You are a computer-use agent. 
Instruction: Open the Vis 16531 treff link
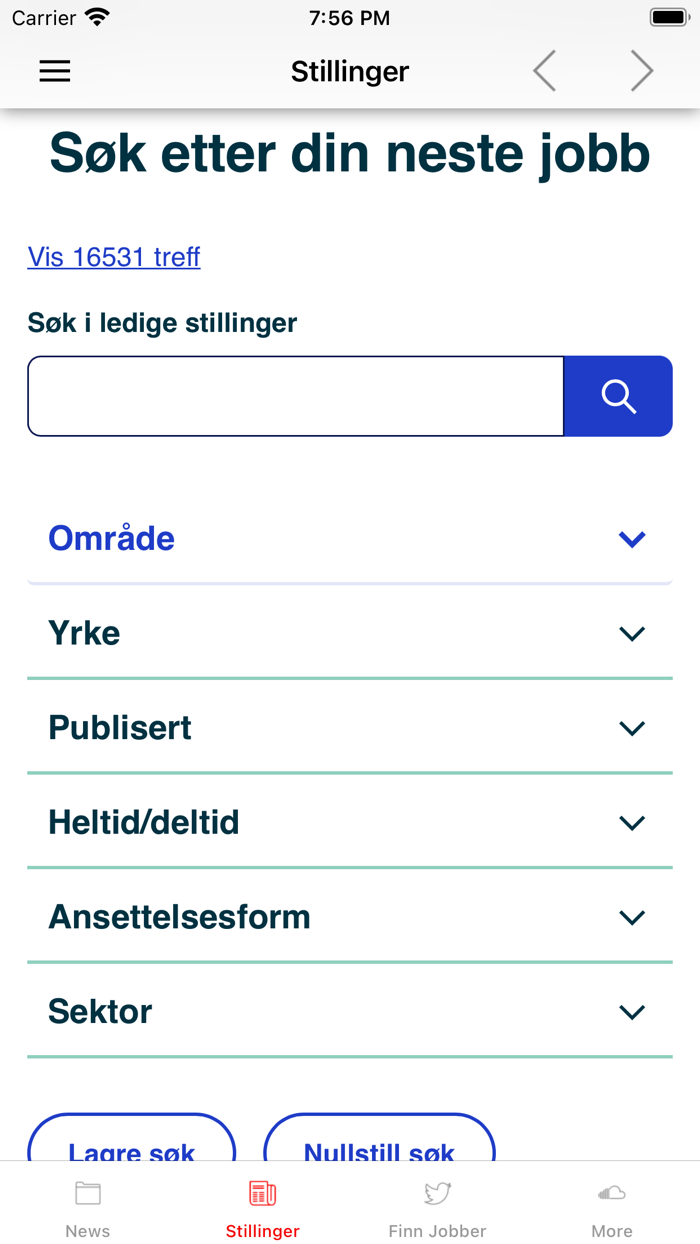click(113, 257)
